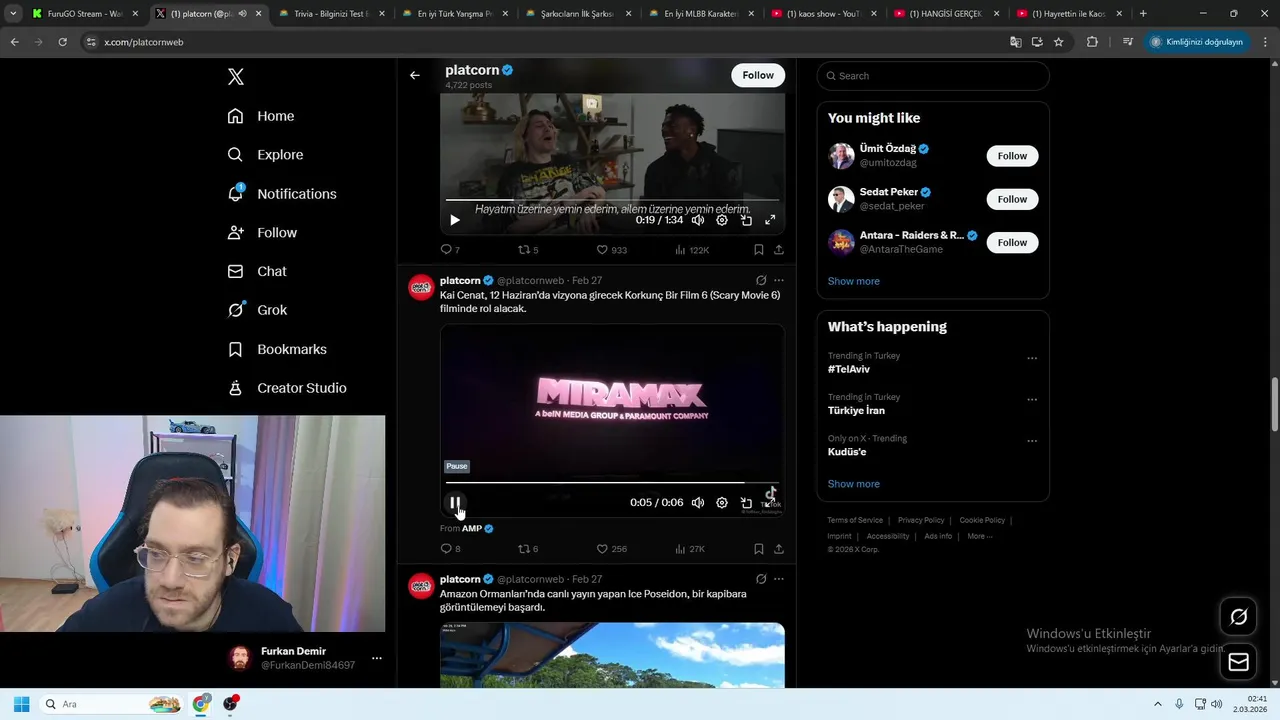Follow Ümit Özdağ
Image resolution: width=1280 pixels, height=720 pixels.
pyautogui.click(x=1012, y=156)
